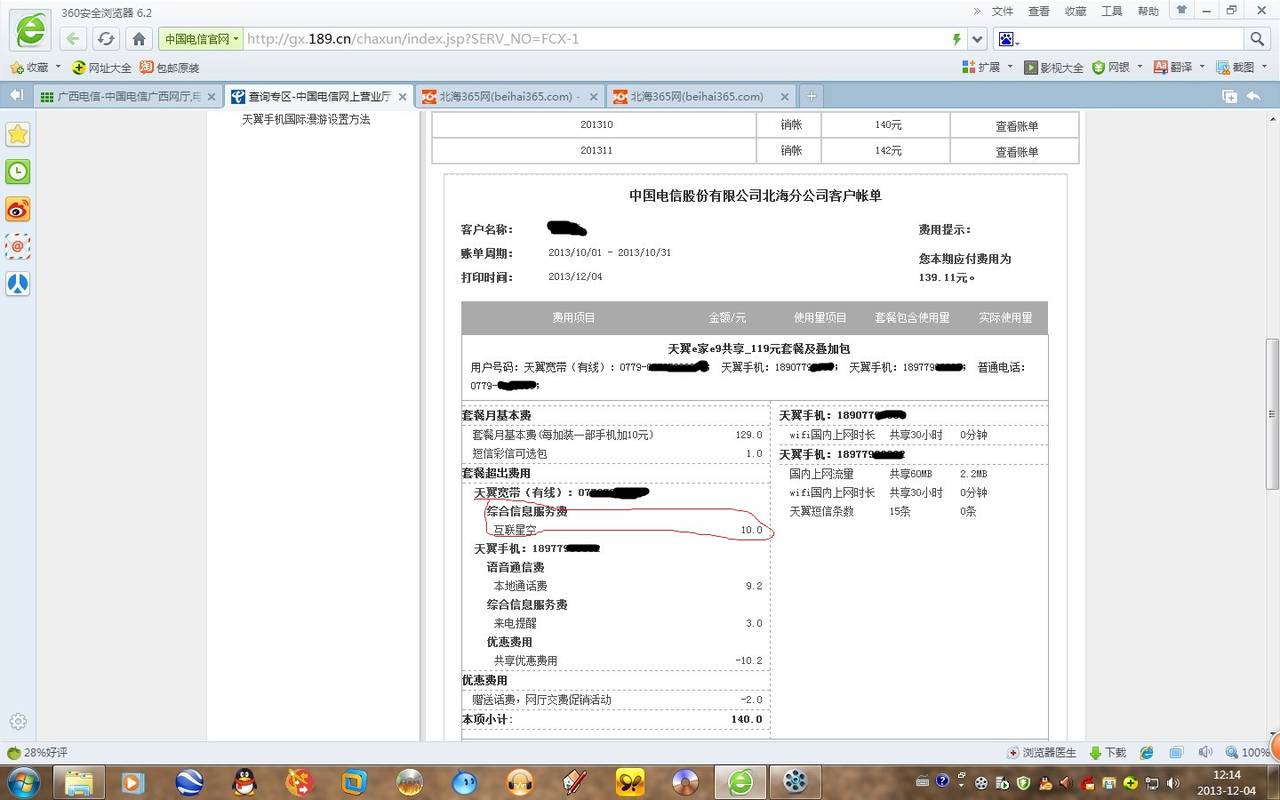Screen dimensions: 1280x800
Task: Open the film reel app on taskbar
Action: coord(795,781)
